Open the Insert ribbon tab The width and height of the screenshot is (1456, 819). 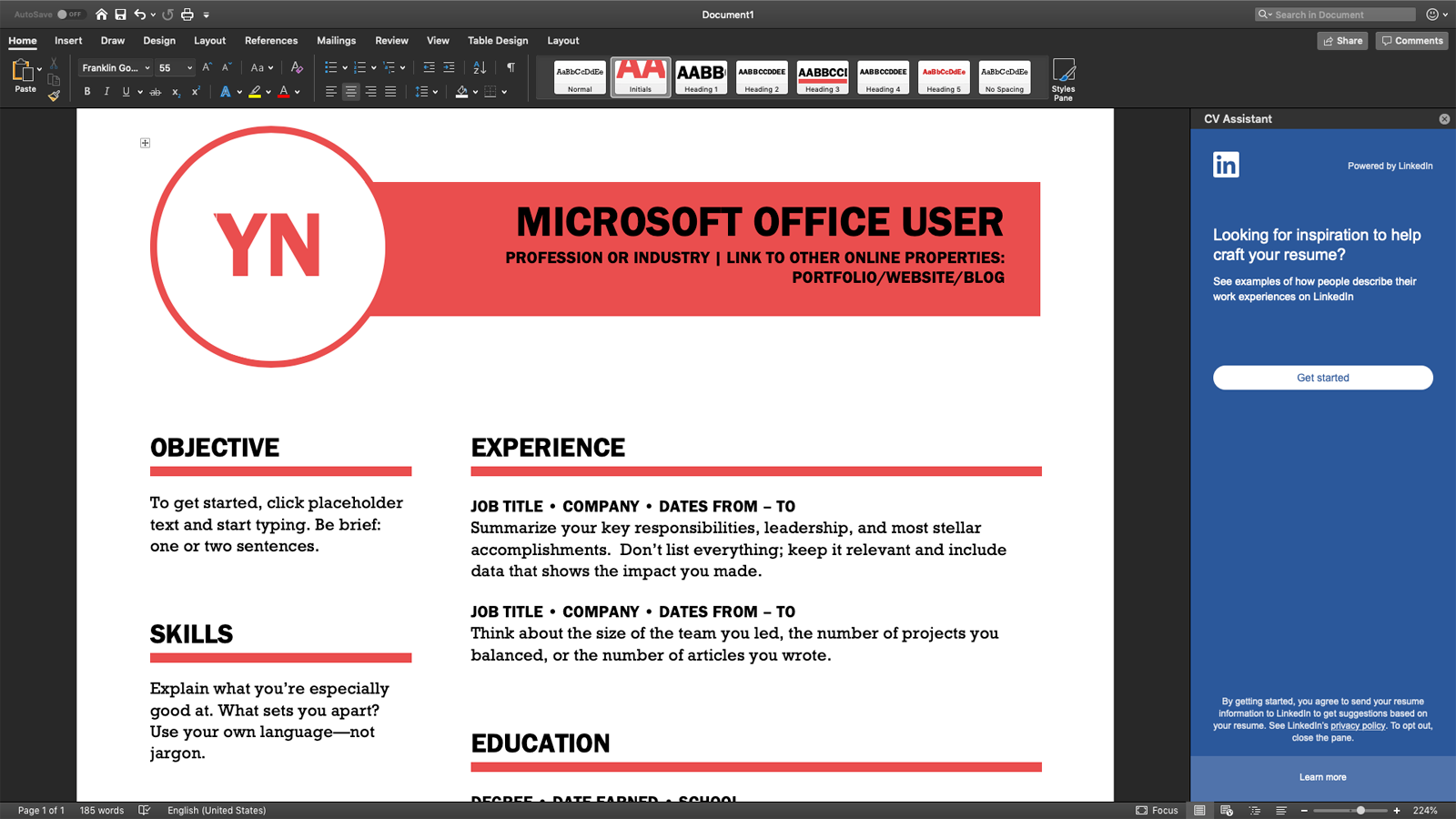[68, 41]
